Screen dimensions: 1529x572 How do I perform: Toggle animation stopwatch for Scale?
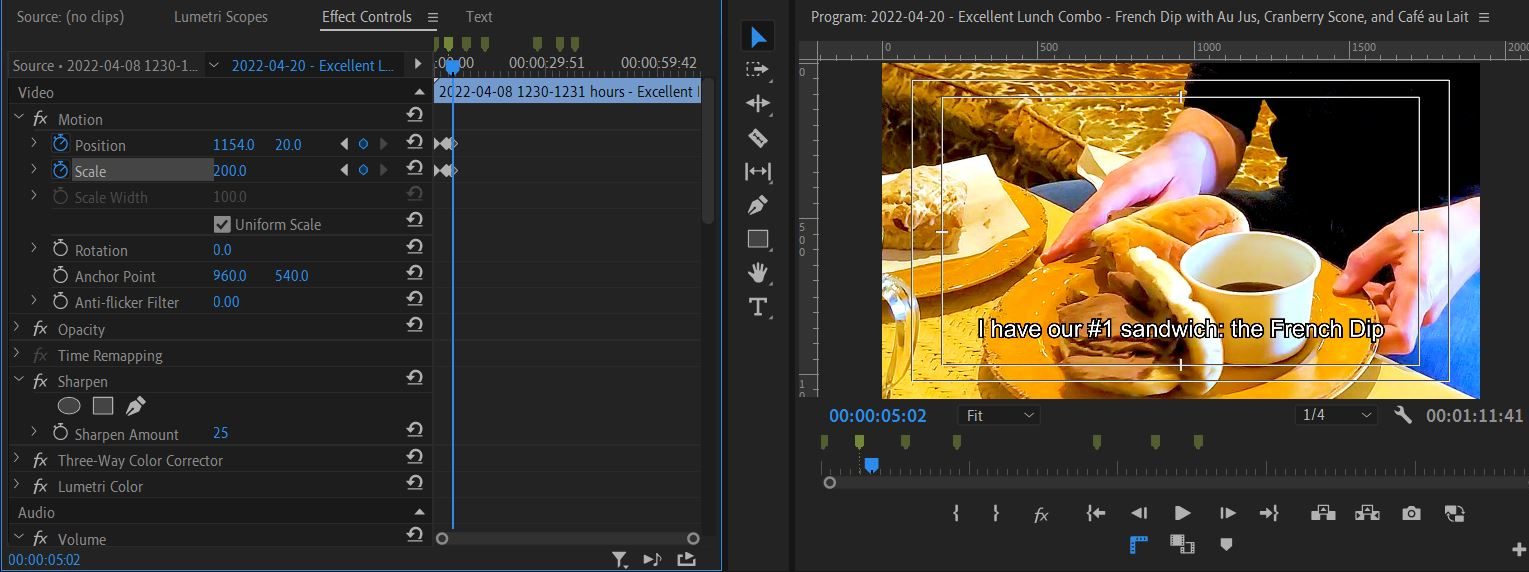tap(60, 170)
